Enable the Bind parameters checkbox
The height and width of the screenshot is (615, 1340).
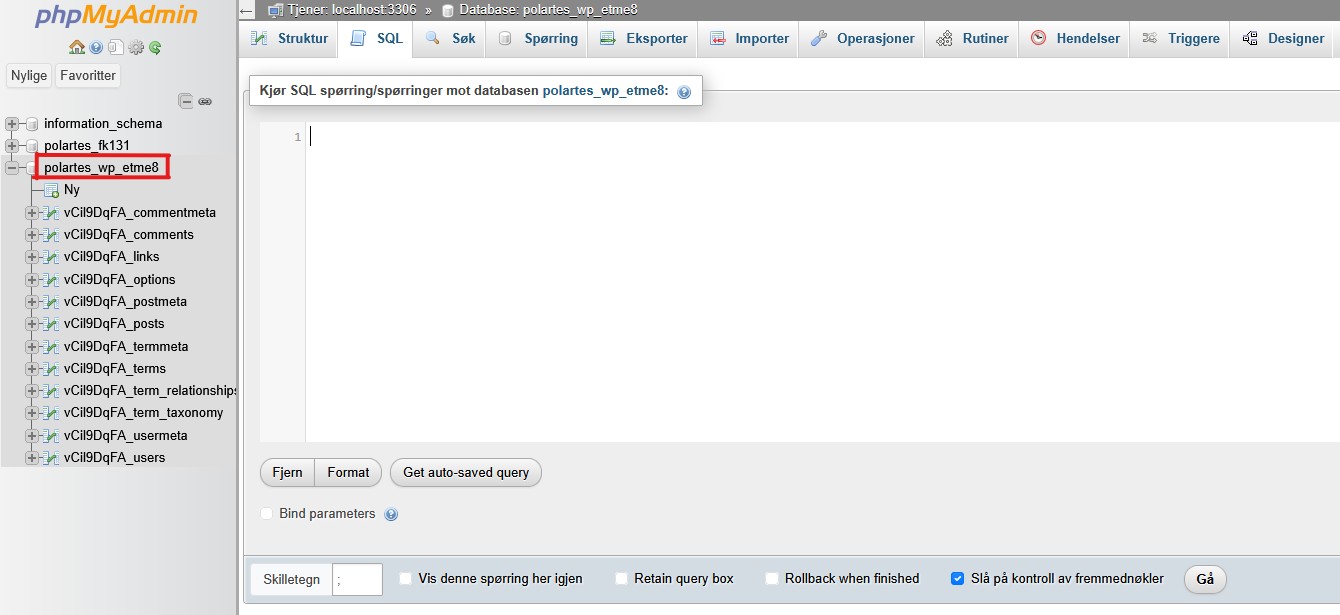(x=266, y=514)
